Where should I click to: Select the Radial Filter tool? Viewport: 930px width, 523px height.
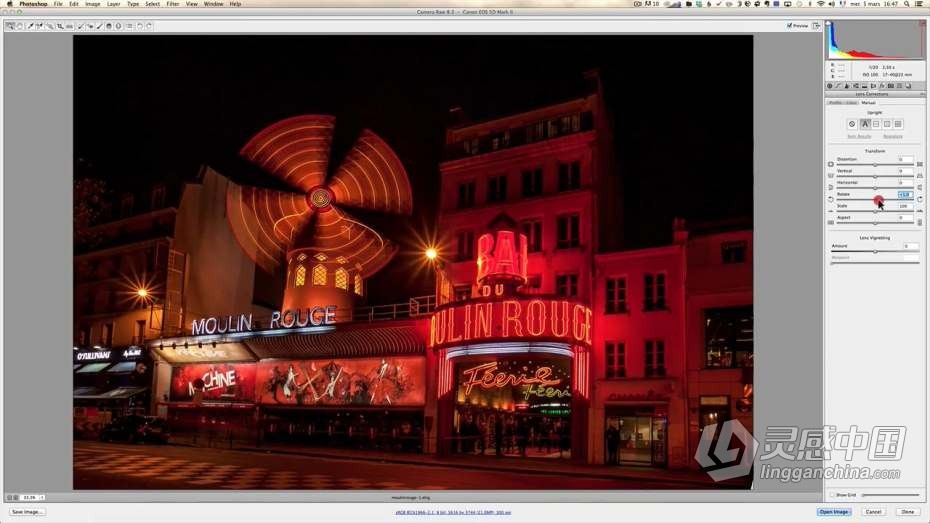coord(119,26)
